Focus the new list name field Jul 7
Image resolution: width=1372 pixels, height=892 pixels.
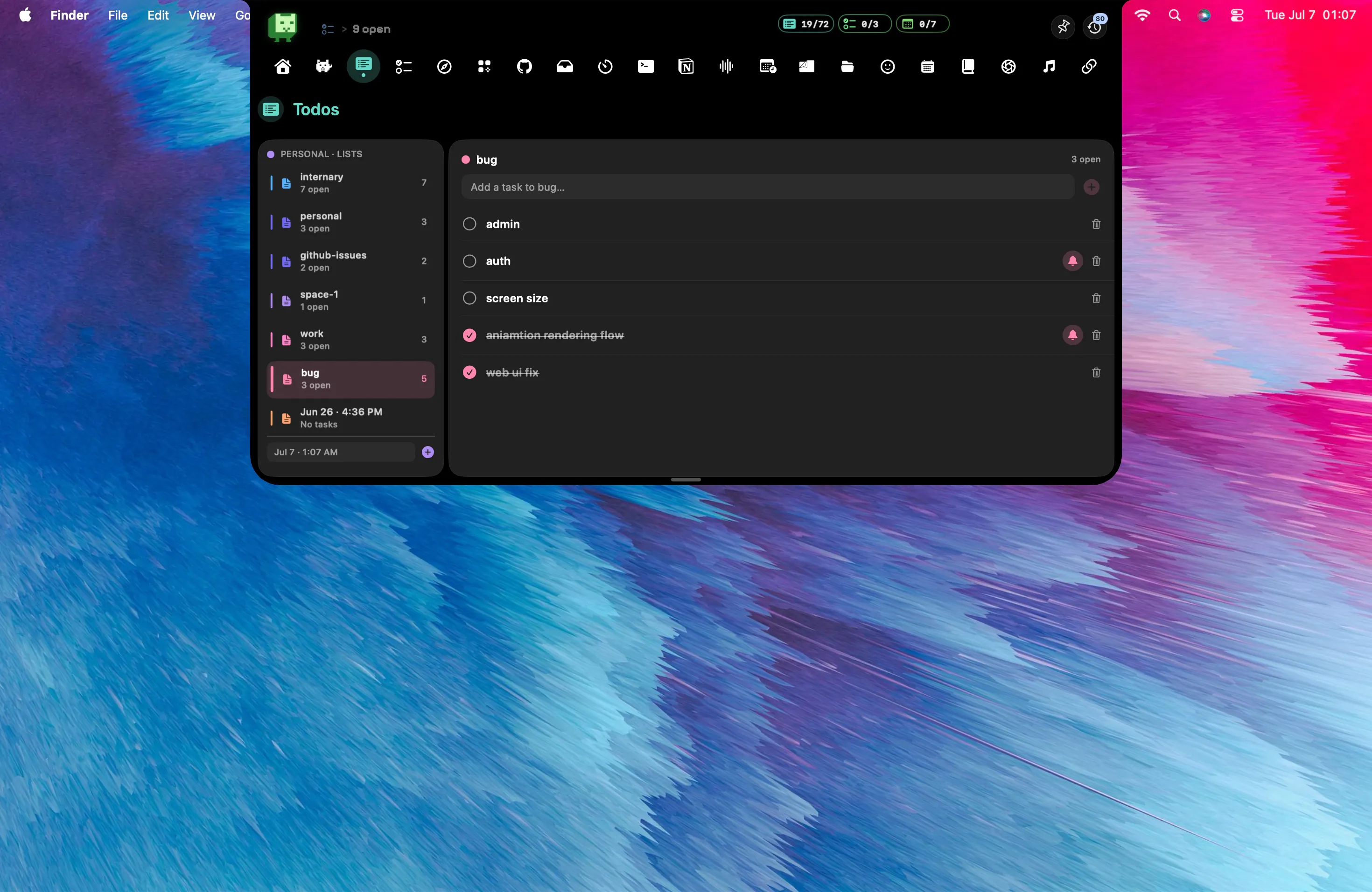pos(341,453)
